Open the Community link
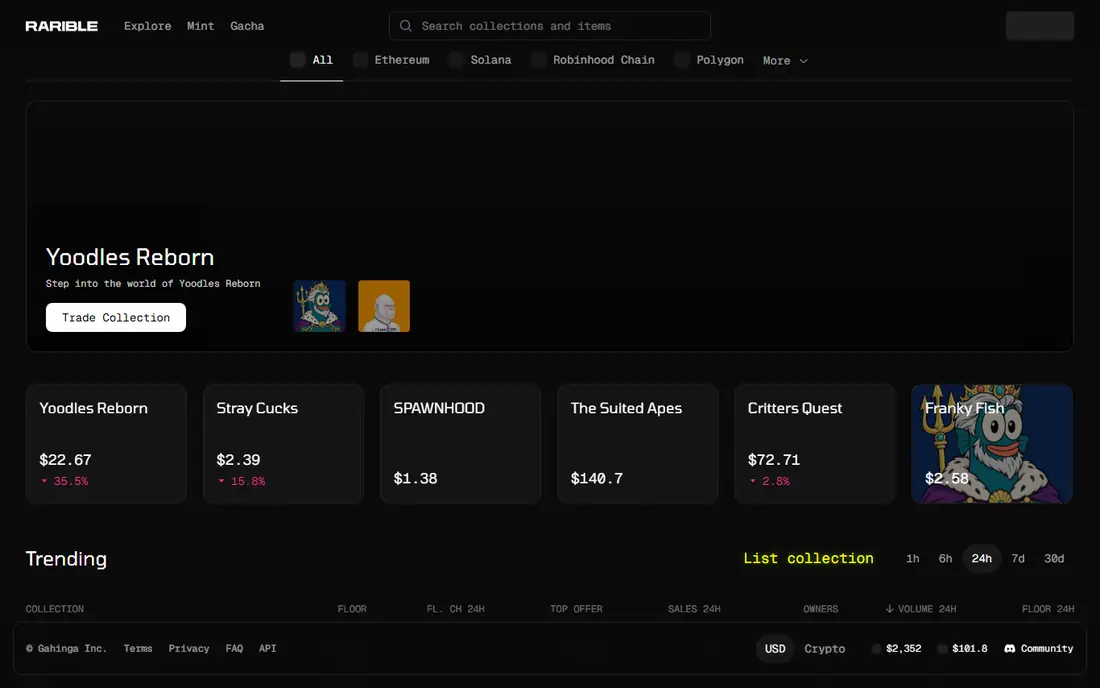1100x688 pixels. 1039,649
